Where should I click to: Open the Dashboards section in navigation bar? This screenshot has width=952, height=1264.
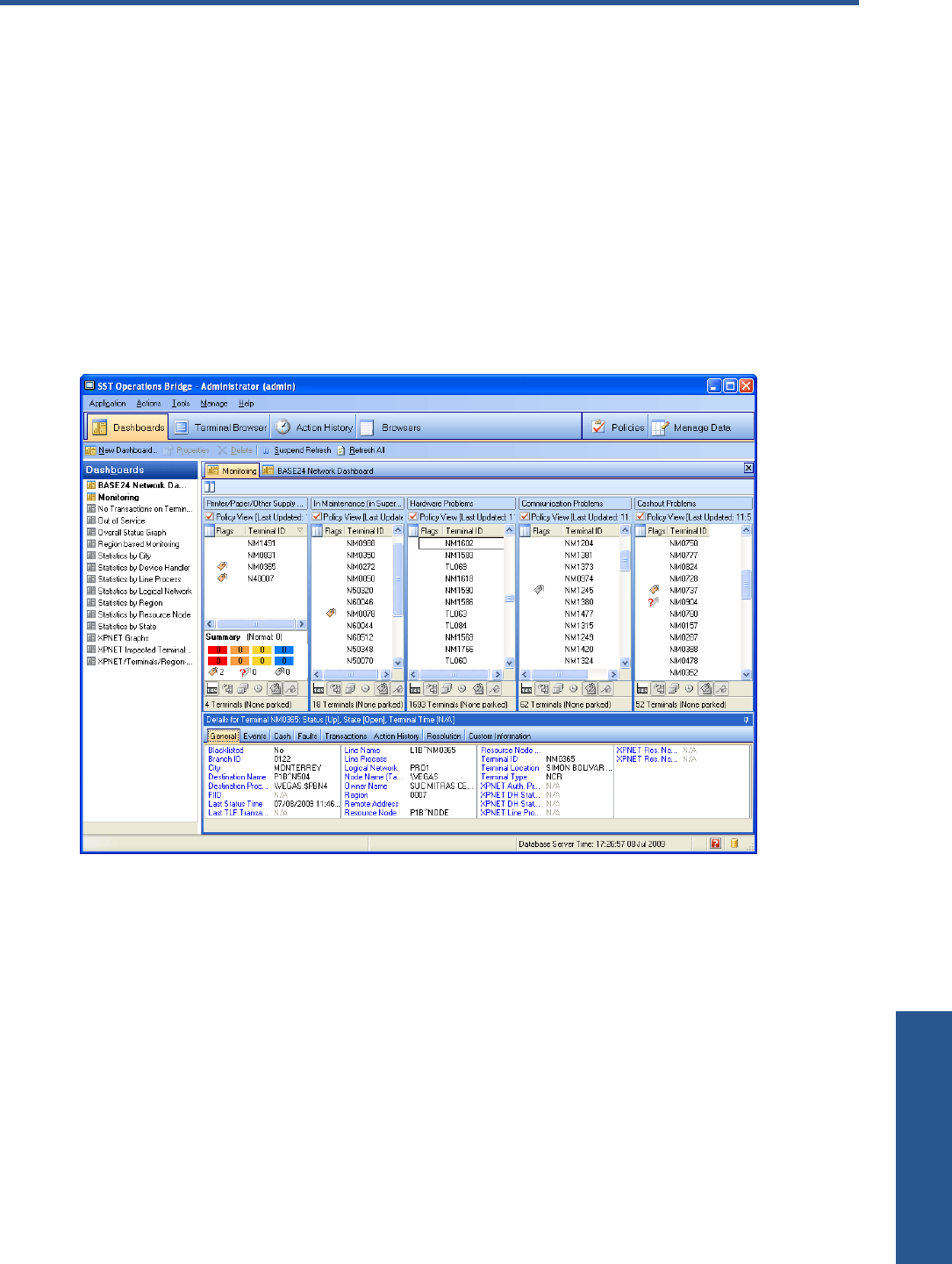pos(127,427)
